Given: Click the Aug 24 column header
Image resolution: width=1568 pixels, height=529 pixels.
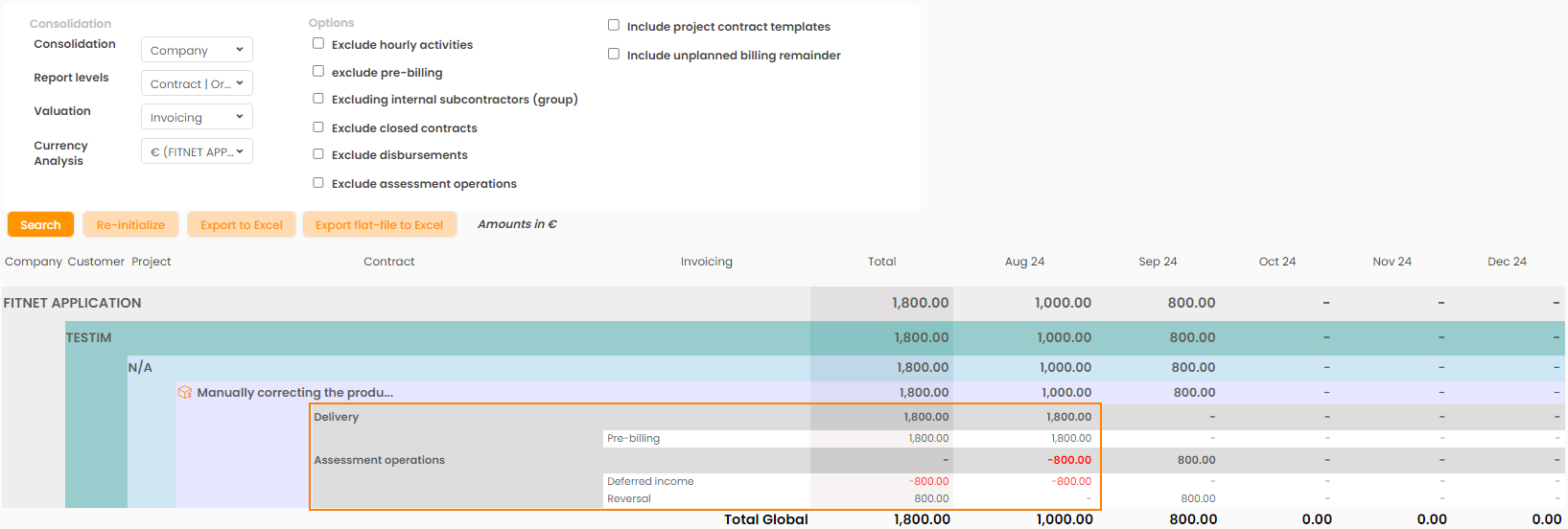Looking at the screenshot, I should (x=1024, y=262).
